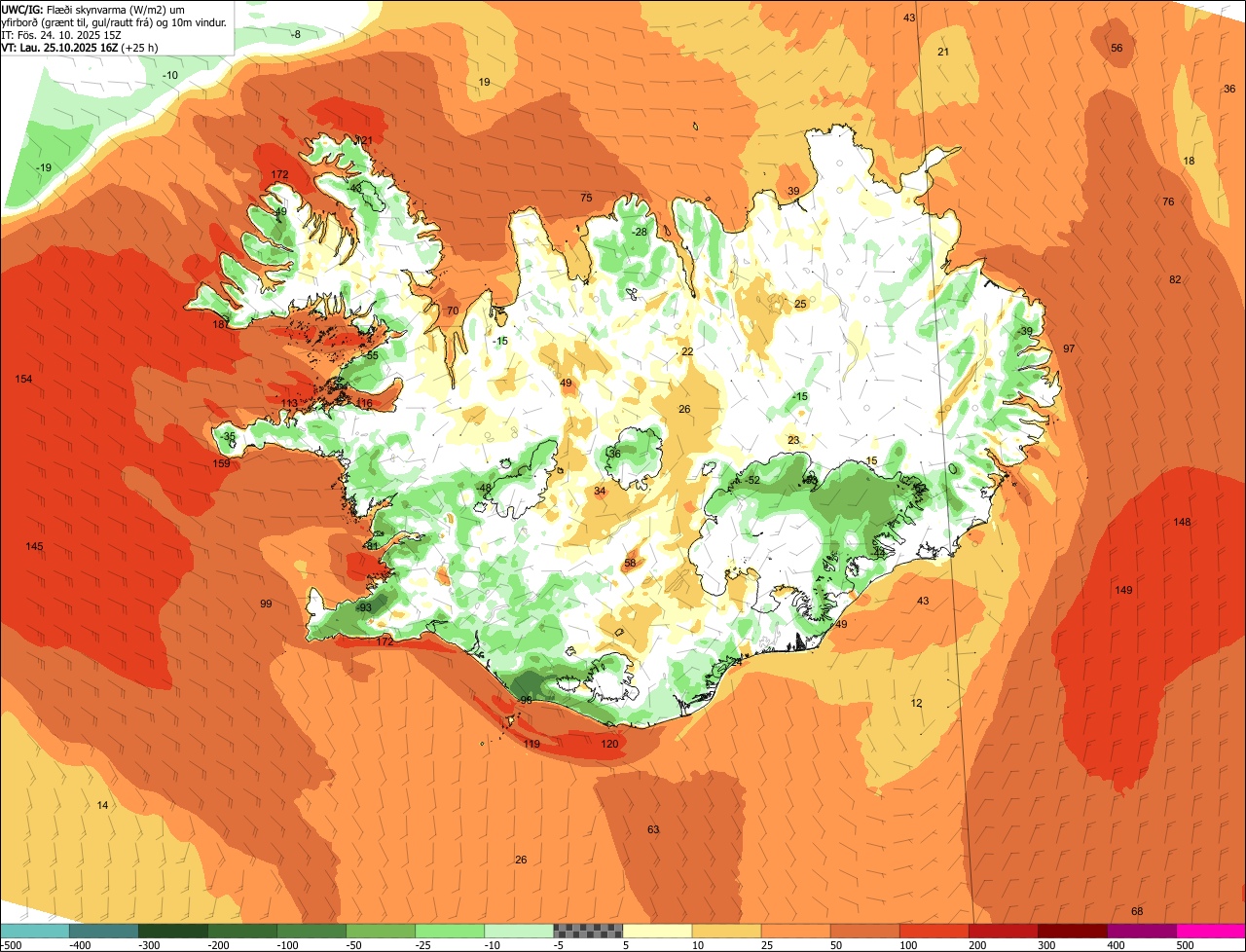Click the initial time text 'IT: Fös. 24. 10. 2025 15Z'
Image resolution: width=1246 pixels, height=952 pixels.
point(62,34)
